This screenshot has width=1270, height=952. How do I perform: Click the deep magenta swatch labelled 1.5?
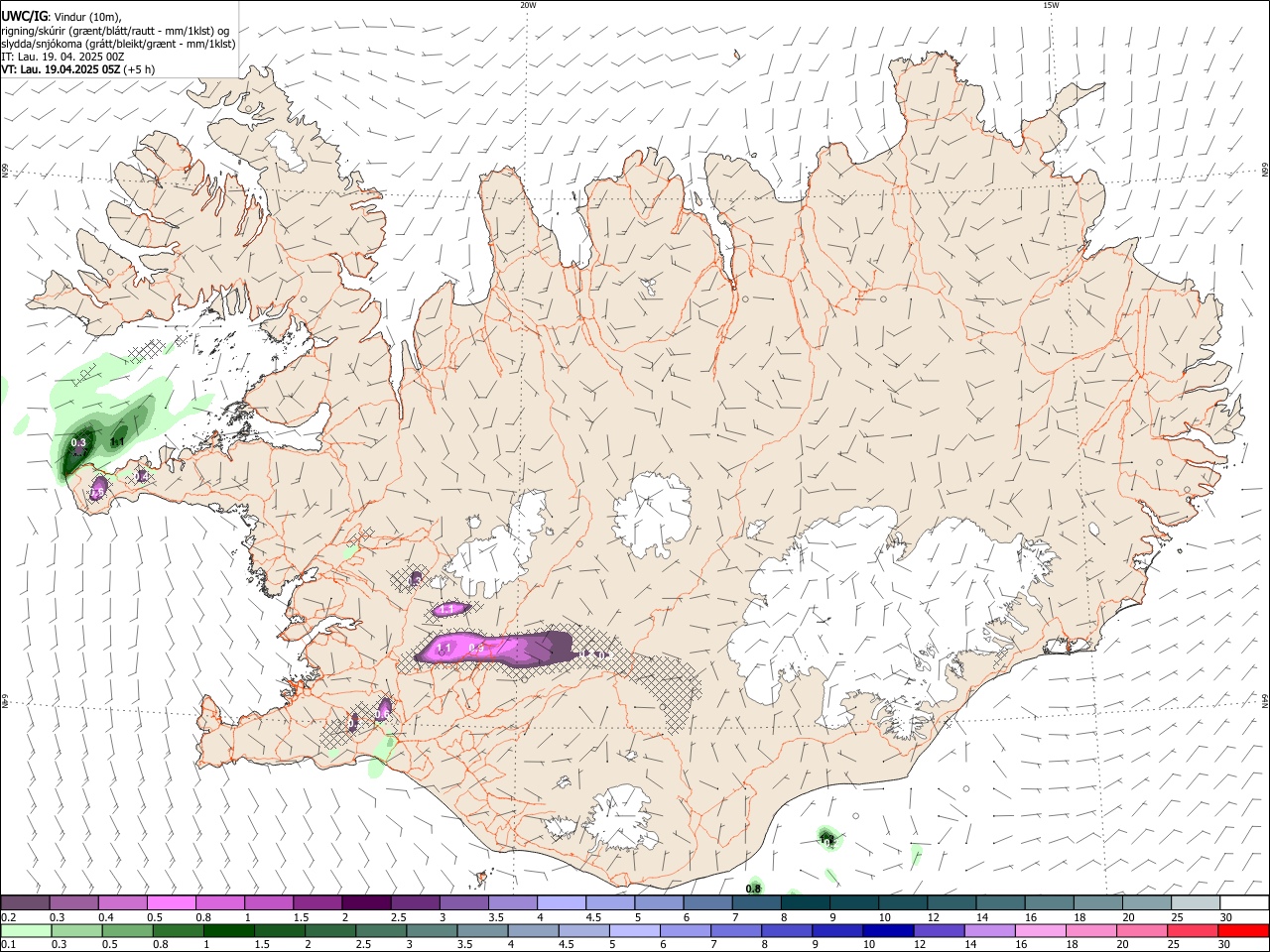pos(317,903)
